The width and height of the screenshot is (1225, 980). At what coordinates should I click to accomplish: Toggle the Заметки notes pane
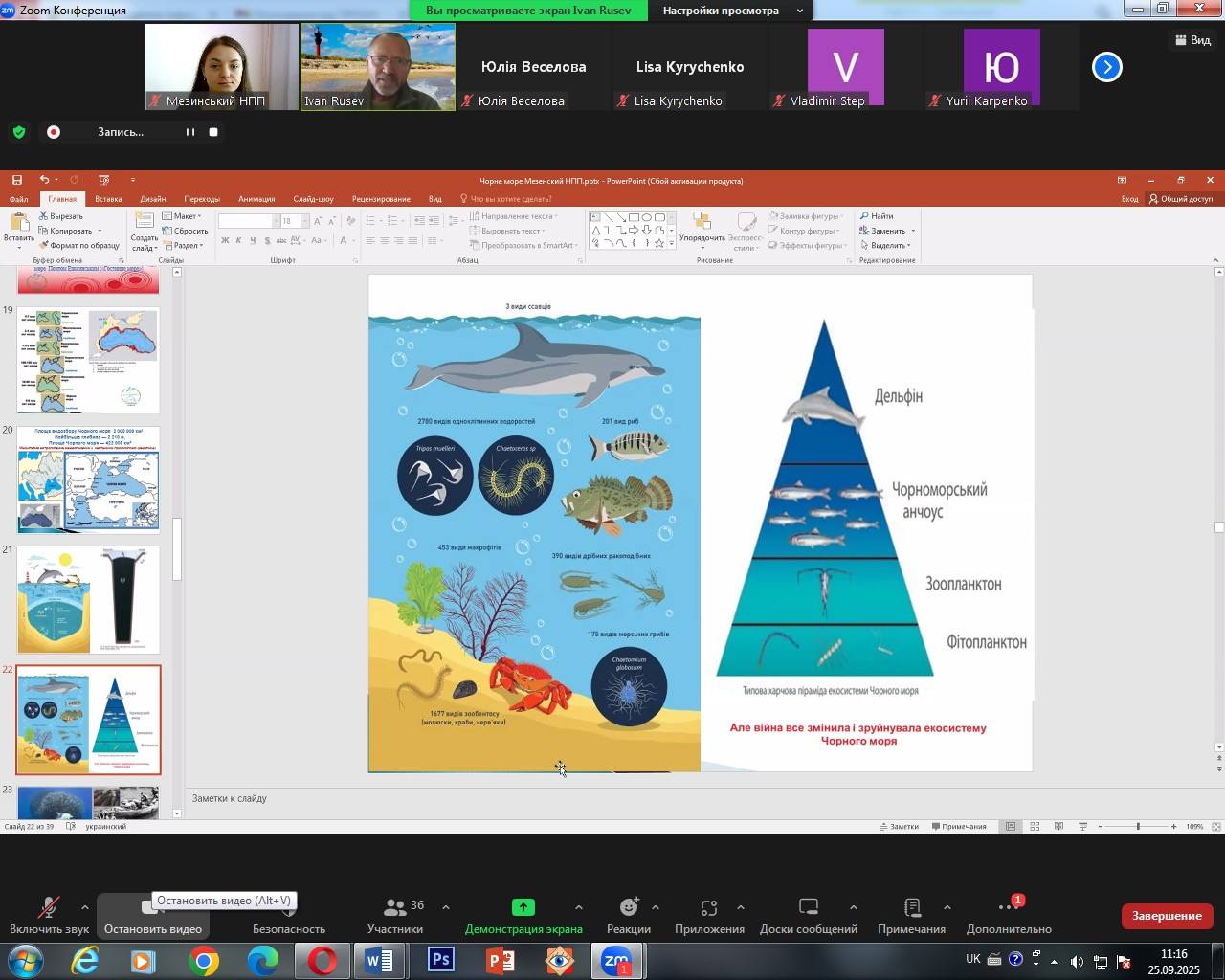[x=898, y=827]
